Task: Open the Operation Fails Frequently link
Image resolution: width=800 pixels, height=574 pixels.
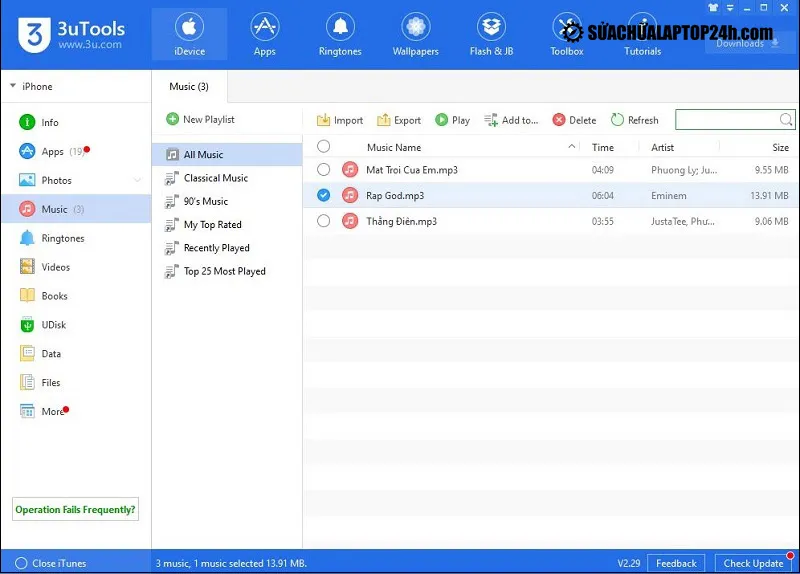Action: (75, 510)
